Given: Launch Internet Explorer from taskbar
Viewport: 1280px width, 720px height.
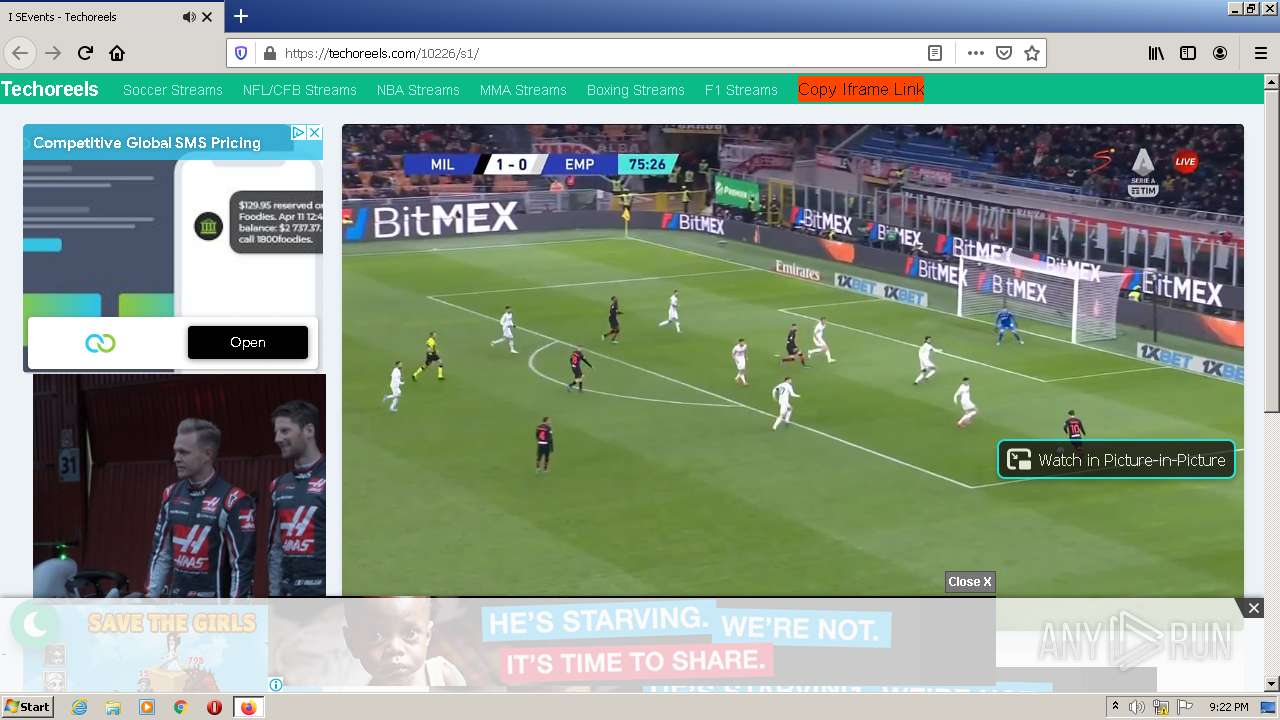Looking at the screenshot, I should [79, 707].
